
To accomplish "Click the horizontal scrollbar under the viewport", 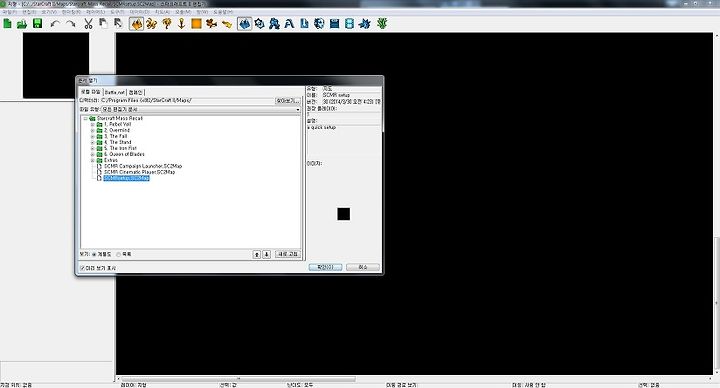I will click(x=238, y=379).
